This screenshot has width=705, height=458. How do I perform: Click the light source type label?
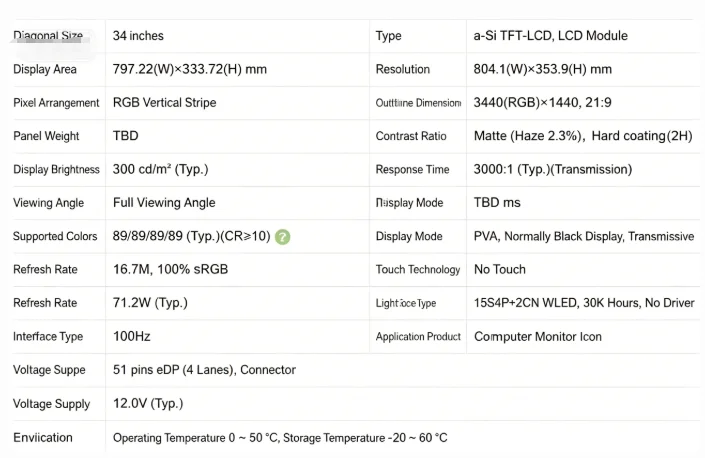tap(406, 303)
